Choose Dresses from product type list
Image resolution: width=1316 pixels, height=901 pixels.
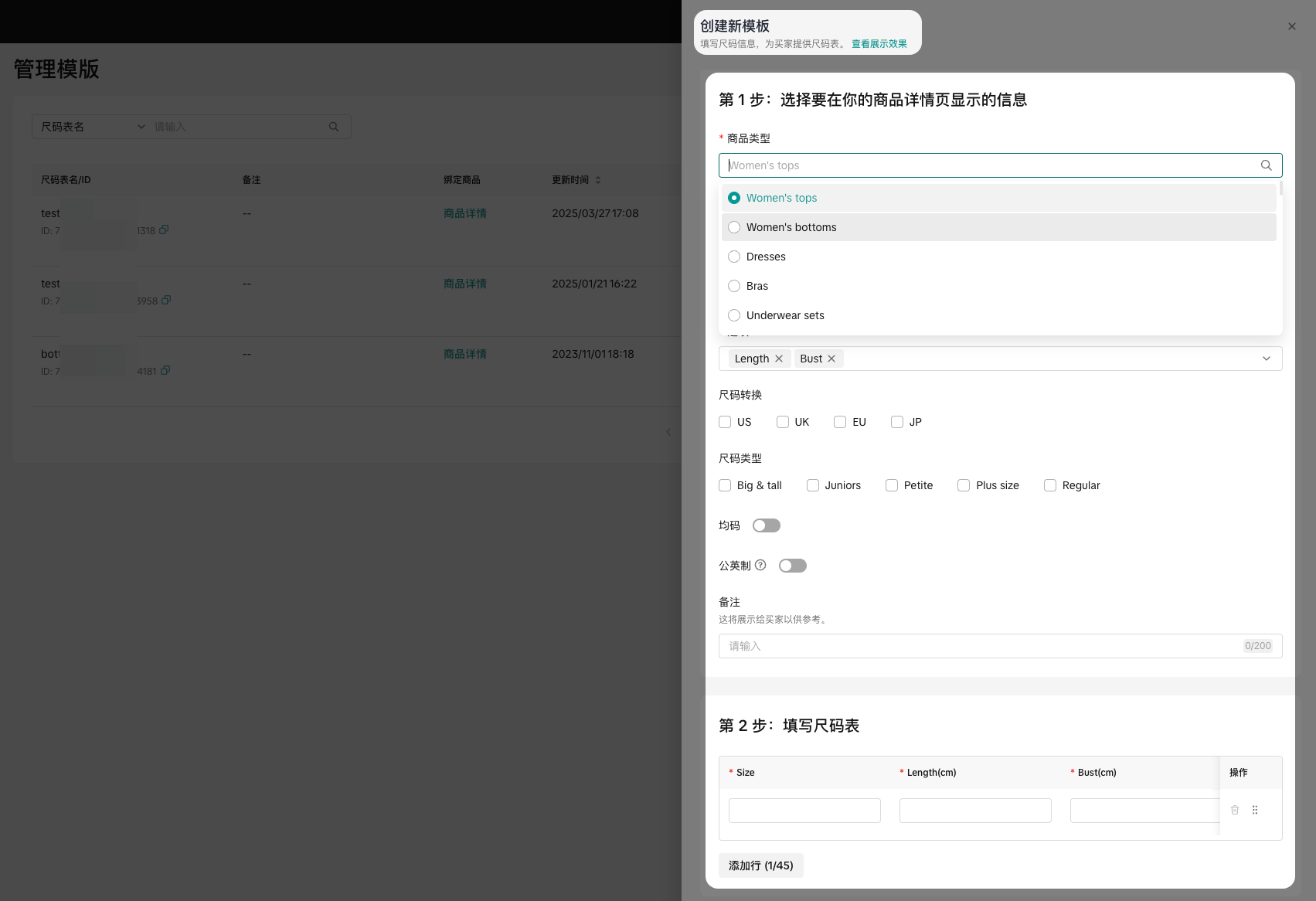[766, 257]
